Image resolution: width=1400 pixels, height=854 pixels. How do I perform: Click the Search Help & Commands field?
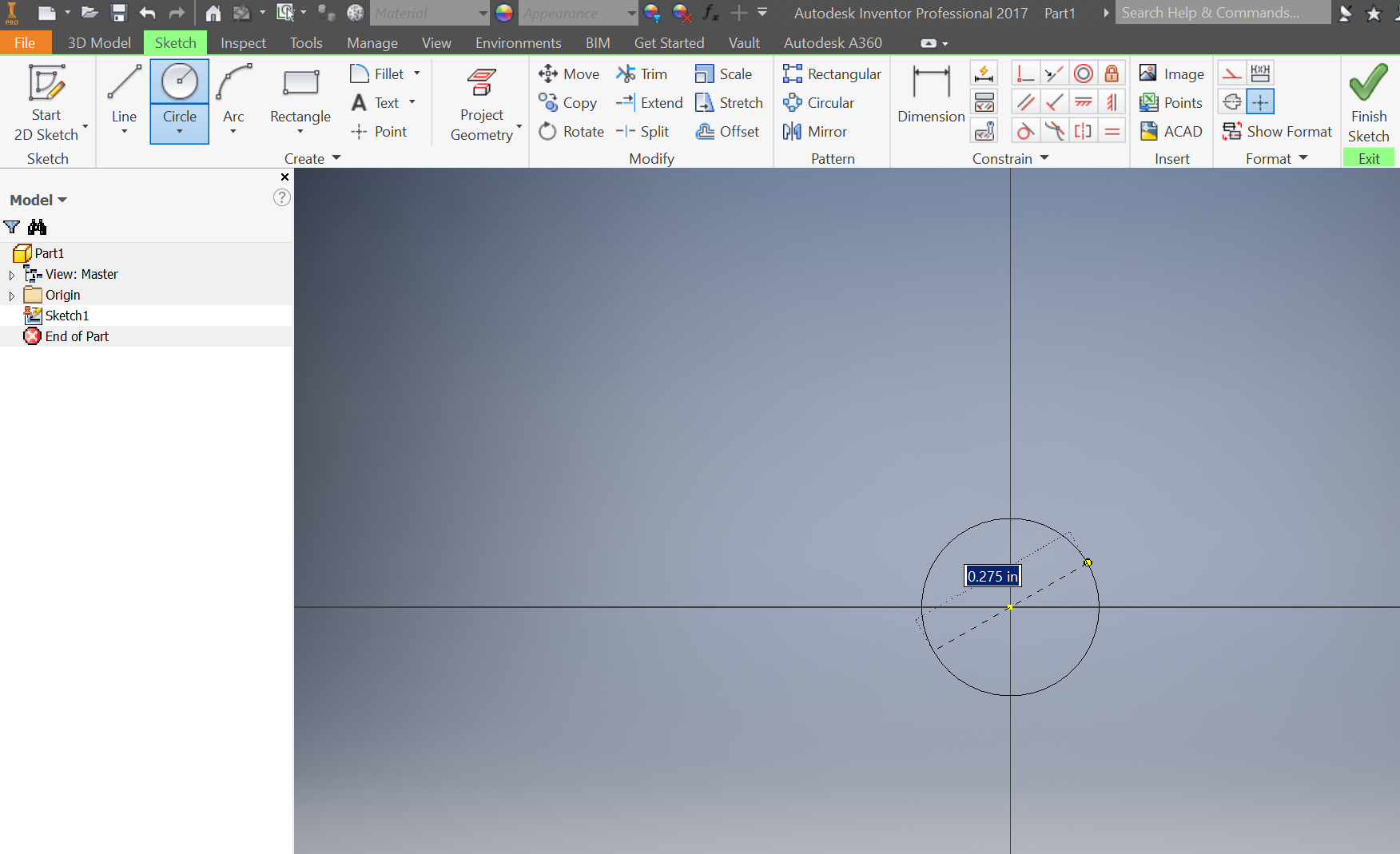tap(1223, 13)
